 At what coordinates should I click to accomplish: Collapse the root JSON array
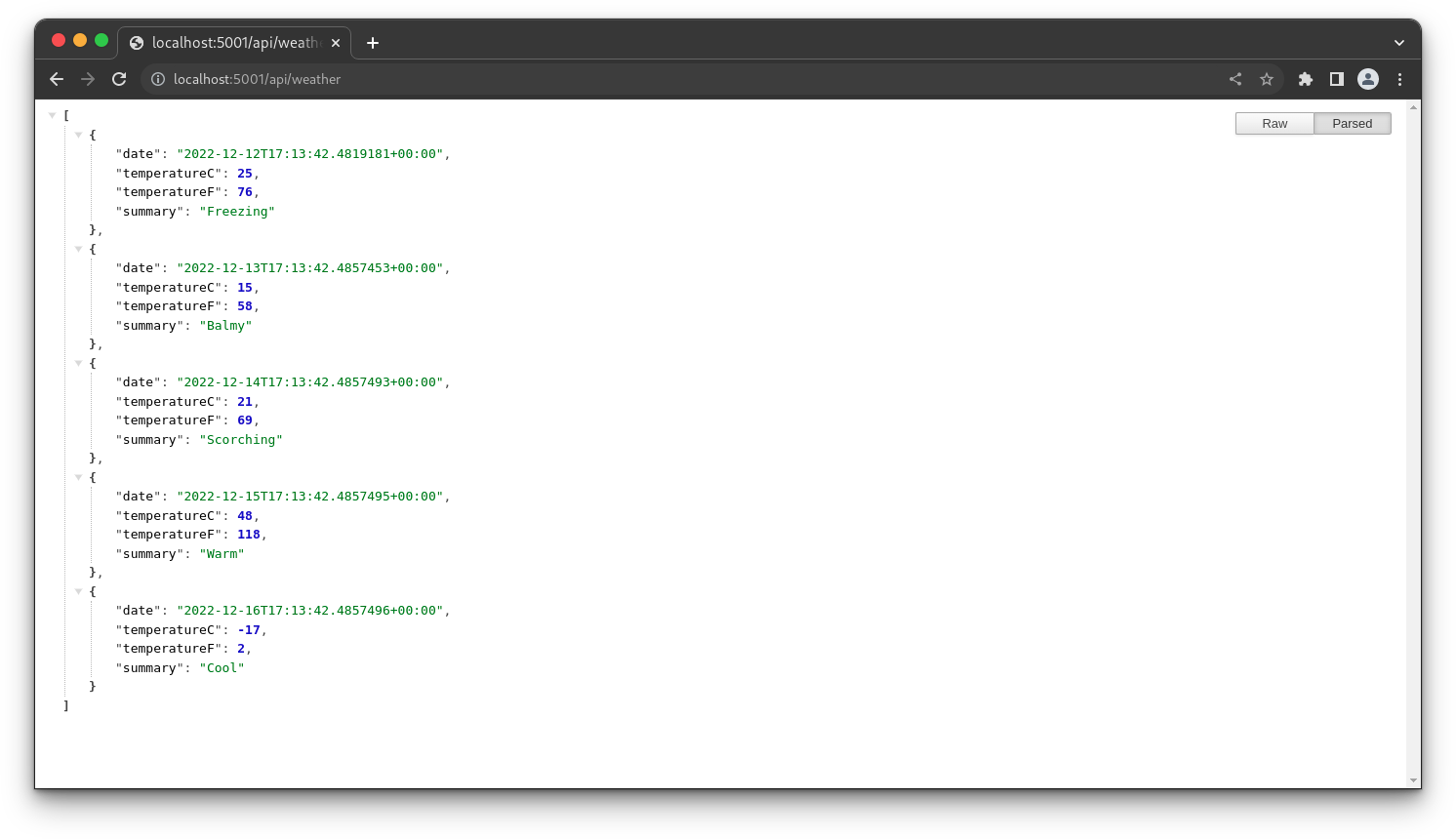click(x=52, y=114)
